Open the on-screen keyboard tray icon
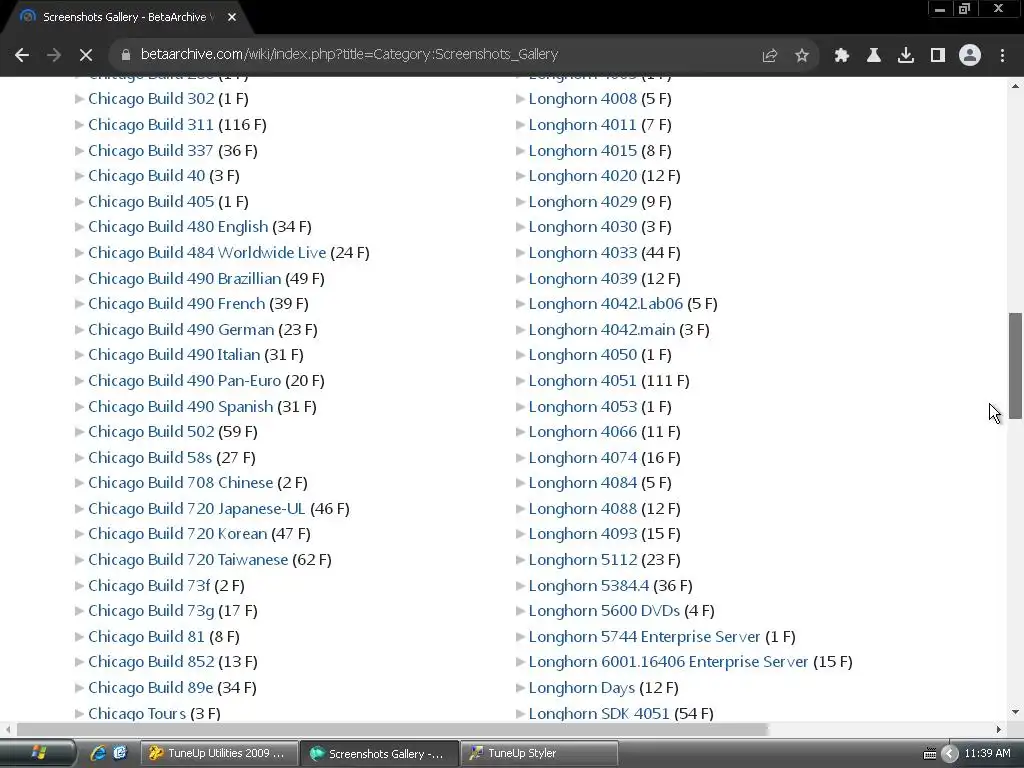The width and height of the screenshot is (1024, 768). [x=930, y=754]
